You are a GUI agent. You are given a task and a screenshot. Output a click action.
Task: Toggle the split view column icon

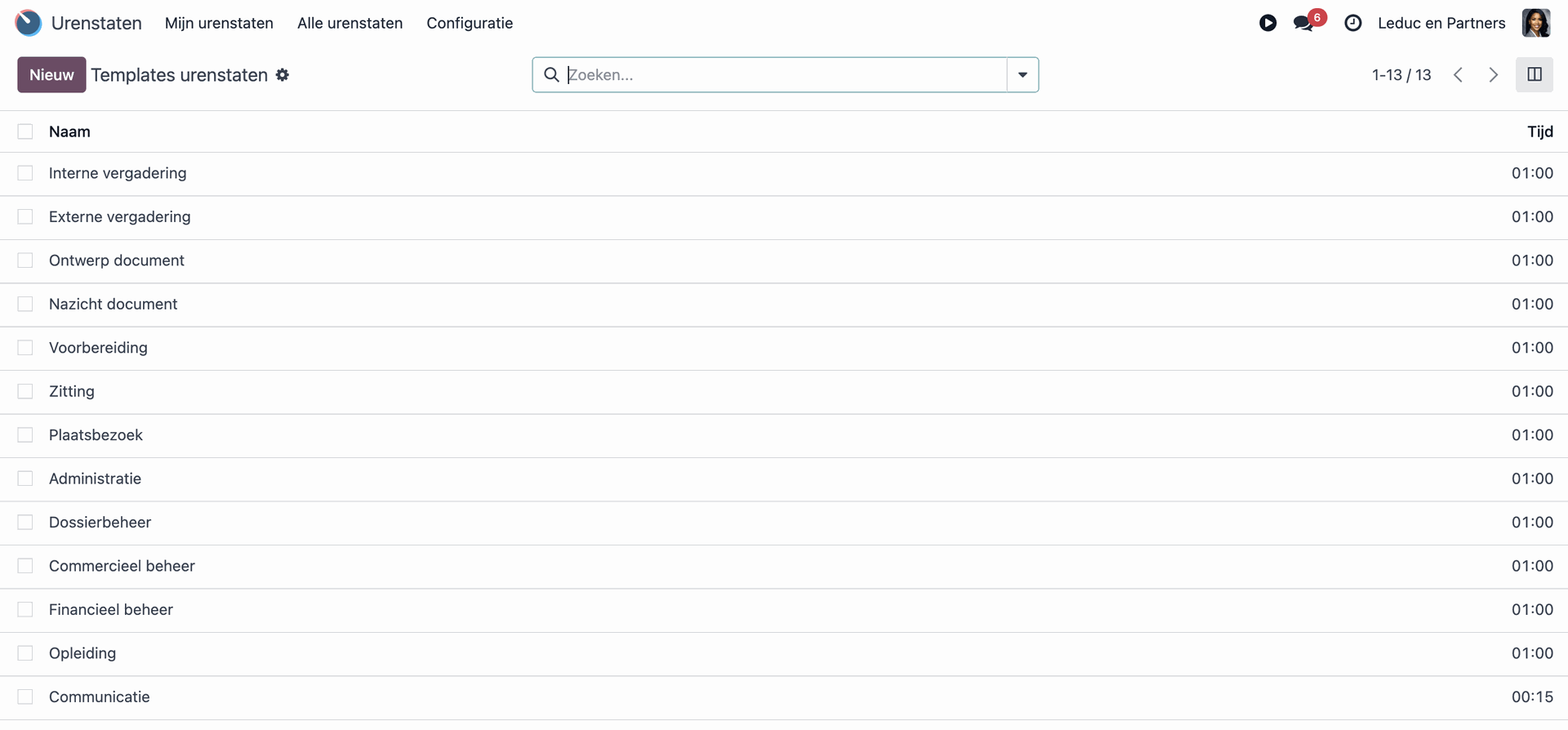1535,74
